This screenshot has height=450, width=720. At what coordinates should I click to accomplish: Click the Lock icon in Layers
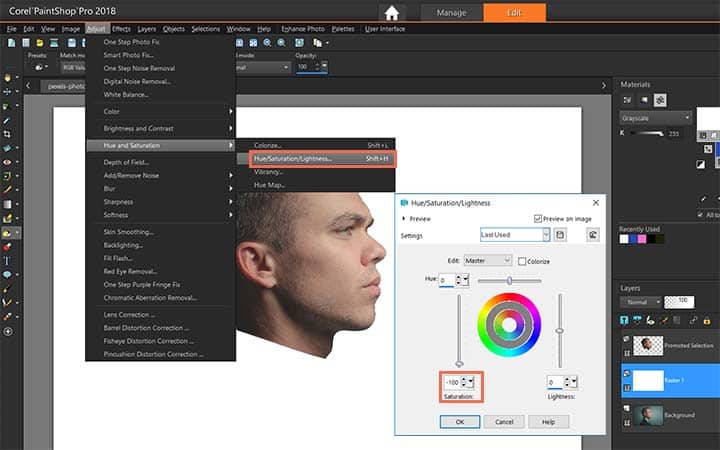tap(707, 320)
